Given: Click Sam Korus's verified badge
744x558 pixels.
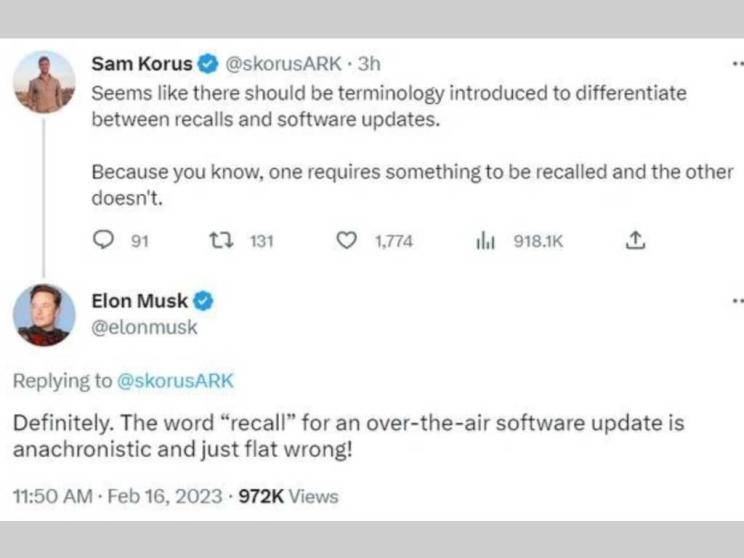Looking at the screenshot, I should [x=207, y=64].
